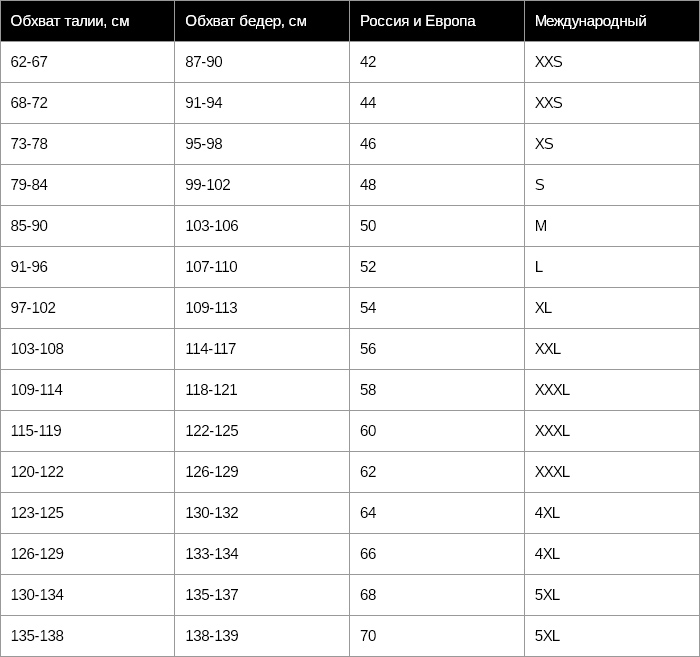The height and width of the screenshot is (657, 700).
Task: Click the Russian size 46 cell
Action: click(437, 144)
